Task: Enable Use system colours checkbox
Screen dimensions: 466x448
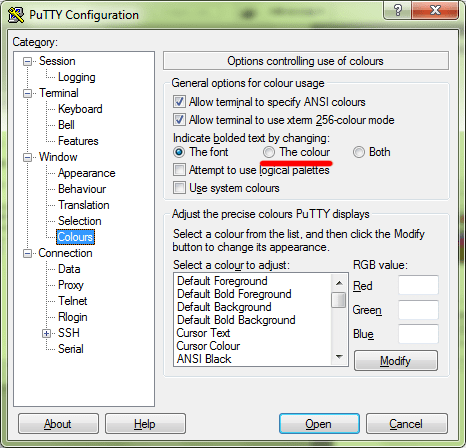Action: [x=179, y=188]
